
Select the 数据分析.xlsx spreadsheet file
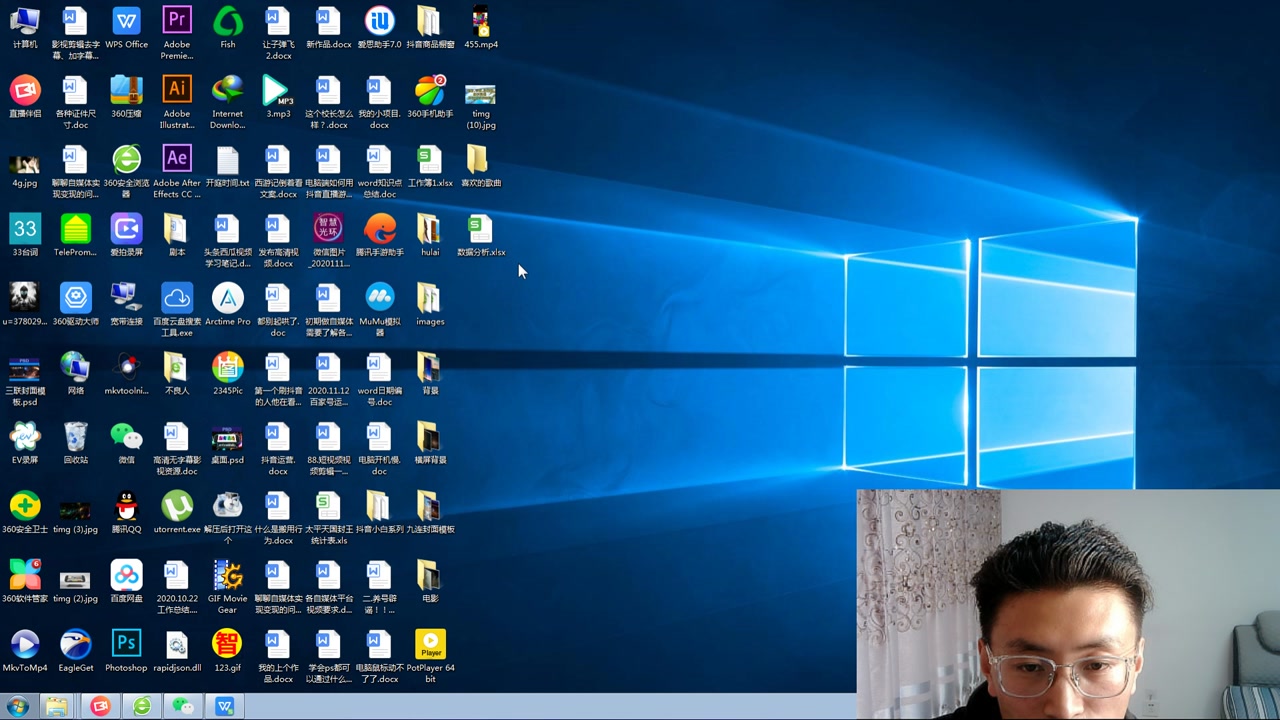pyautogui.click(x=481, y=235)
